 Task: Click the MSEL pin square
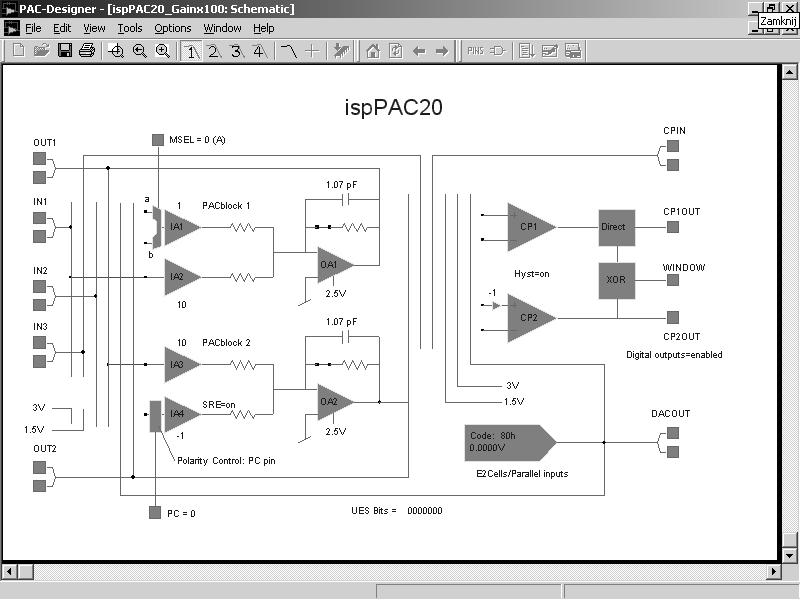[158, 140]
